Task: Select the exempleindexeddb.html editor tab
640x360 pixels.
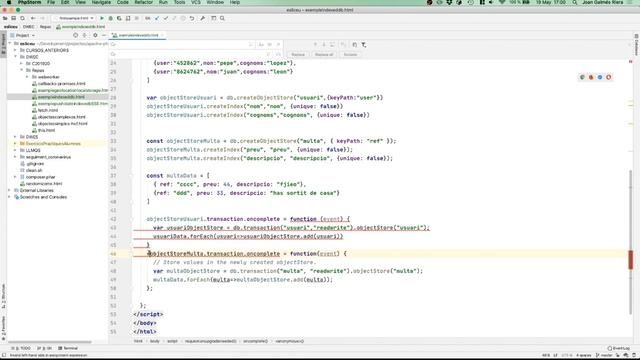Action: click(x=138, y=36)
